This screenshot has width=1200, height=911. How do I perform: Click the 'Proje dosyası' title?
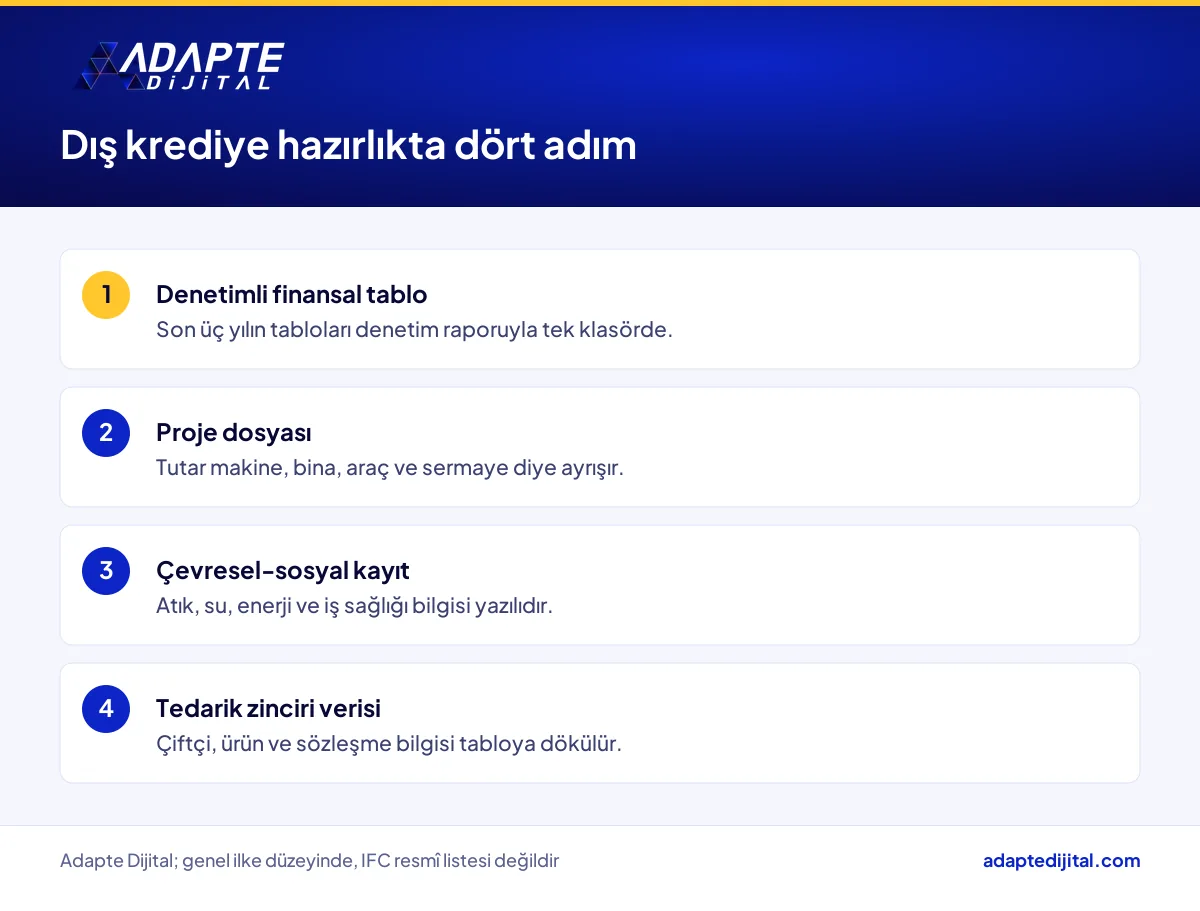[x=234, y=433]
